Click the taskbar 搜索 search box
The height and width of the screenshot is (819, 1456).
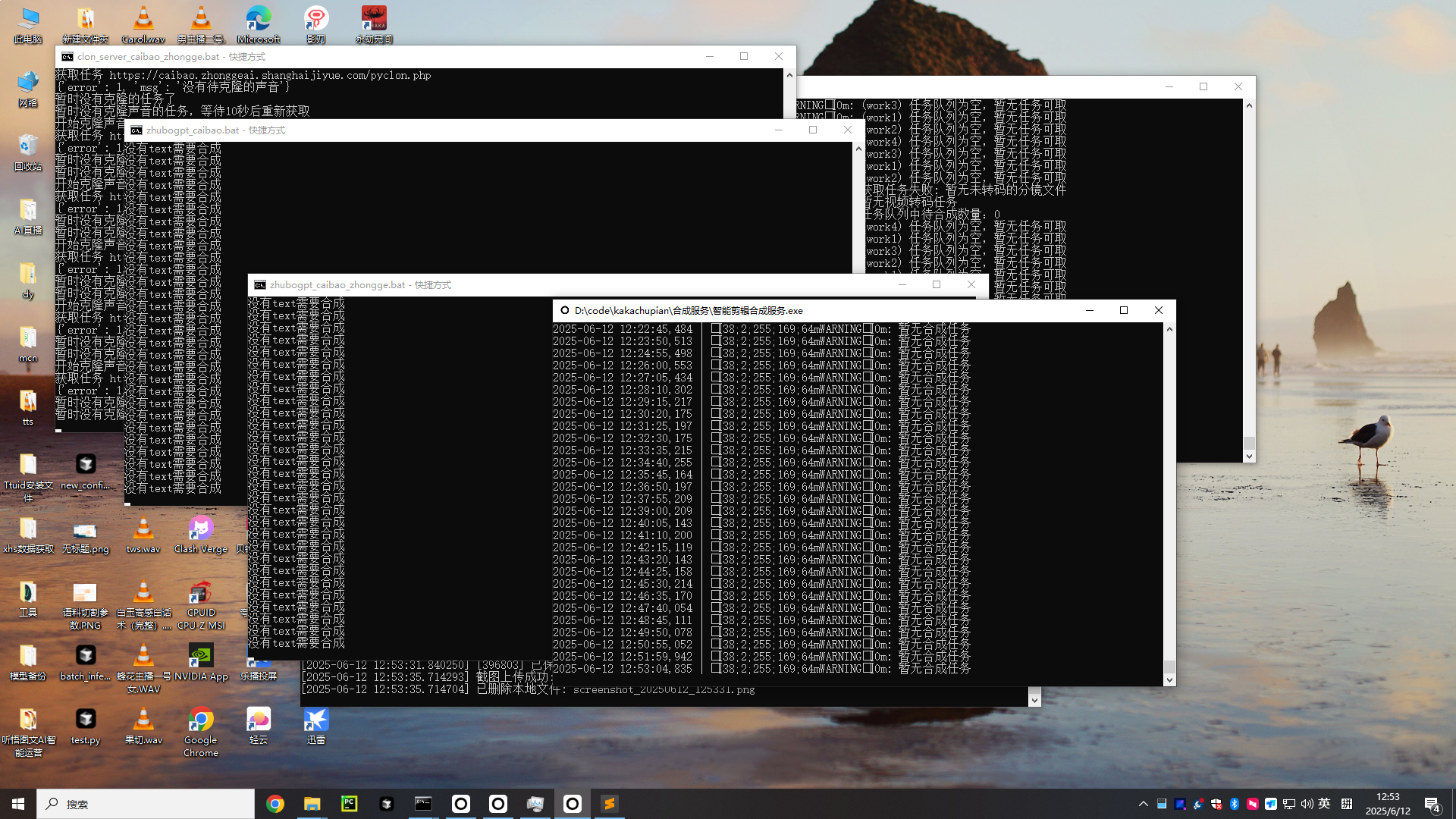click(x=146, y=804)
